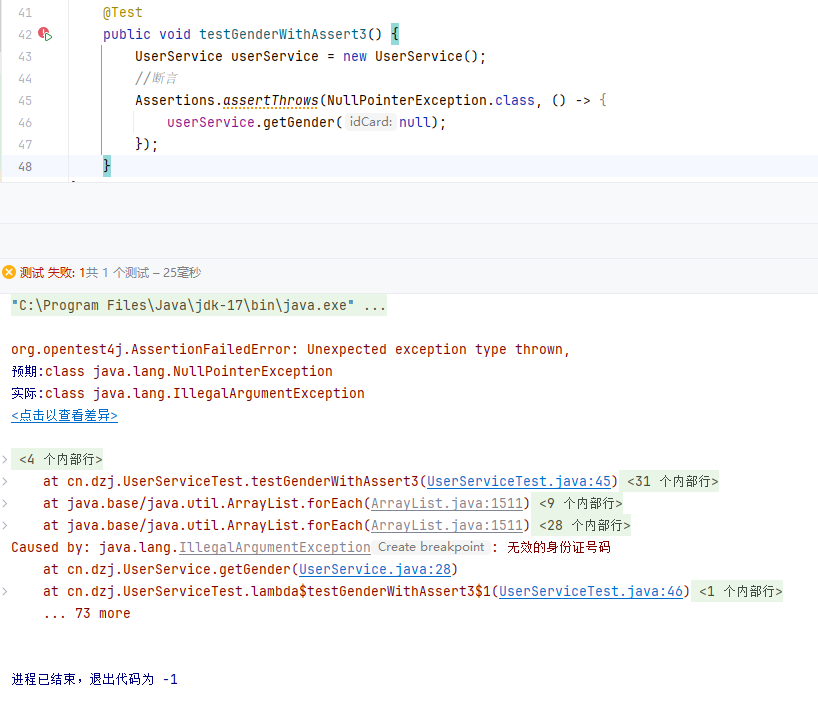Expand the 1 个内部行 folded label
The image size is (818, 701).
click(740, 591)
